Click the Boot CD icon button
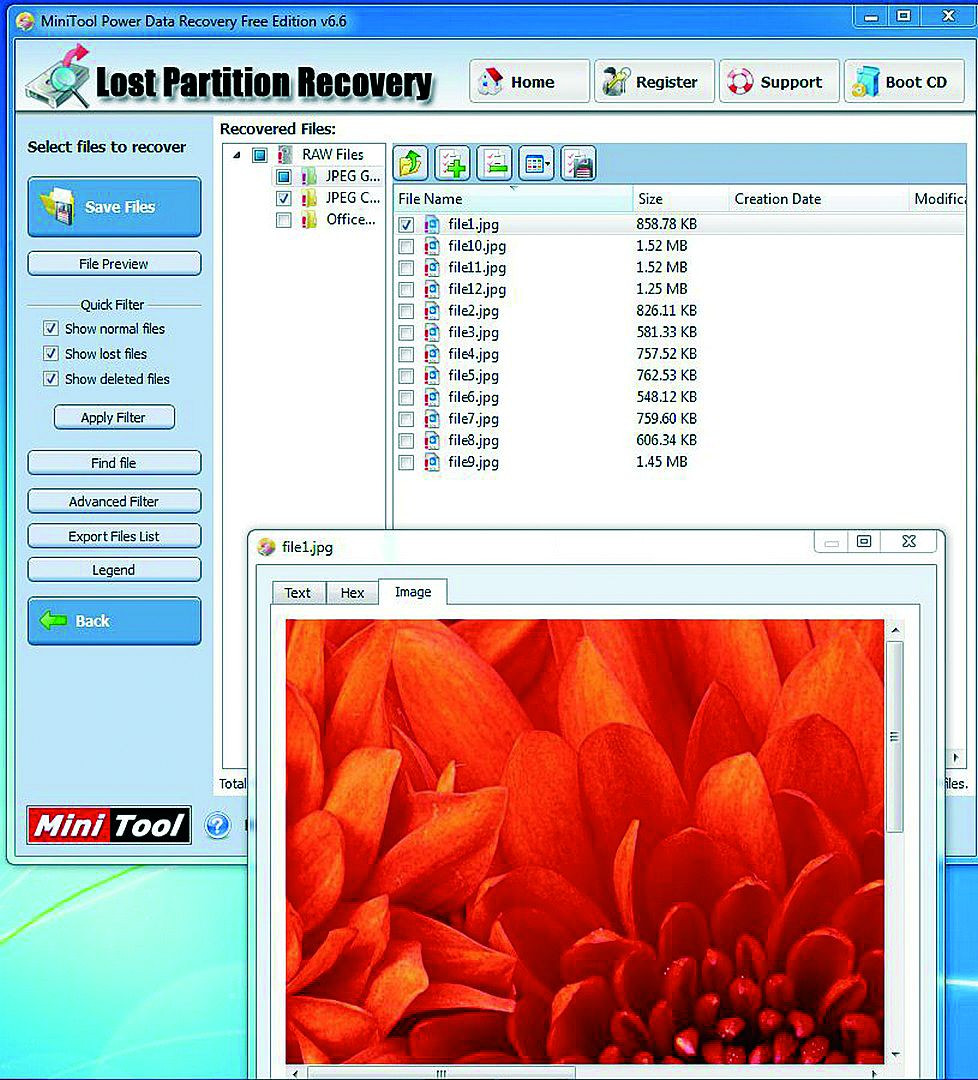 coord(904,82)
